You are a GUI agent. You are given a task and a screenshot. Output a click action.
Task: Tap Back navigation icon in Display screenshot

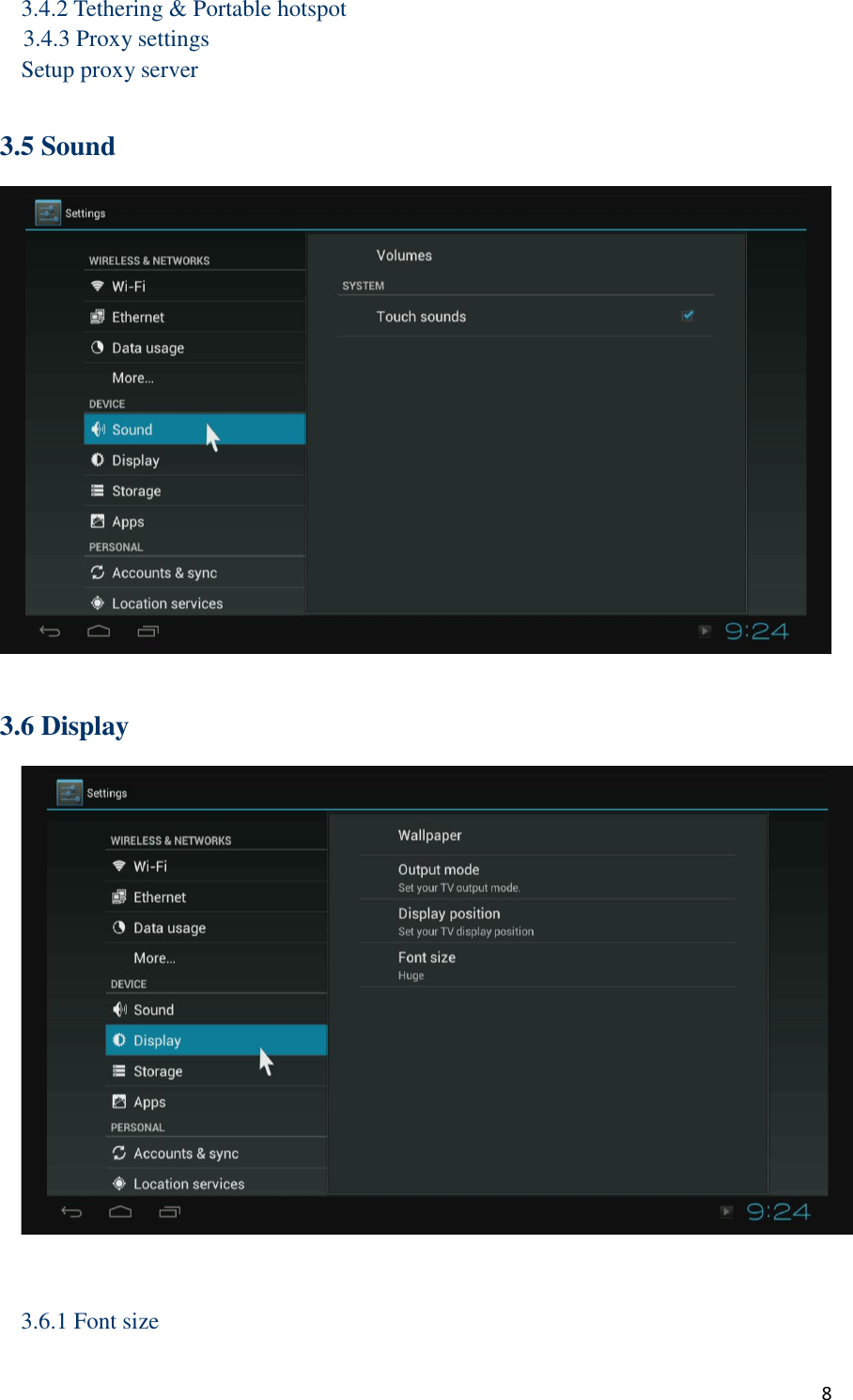pyautogui.click(x=71, y=1212)
